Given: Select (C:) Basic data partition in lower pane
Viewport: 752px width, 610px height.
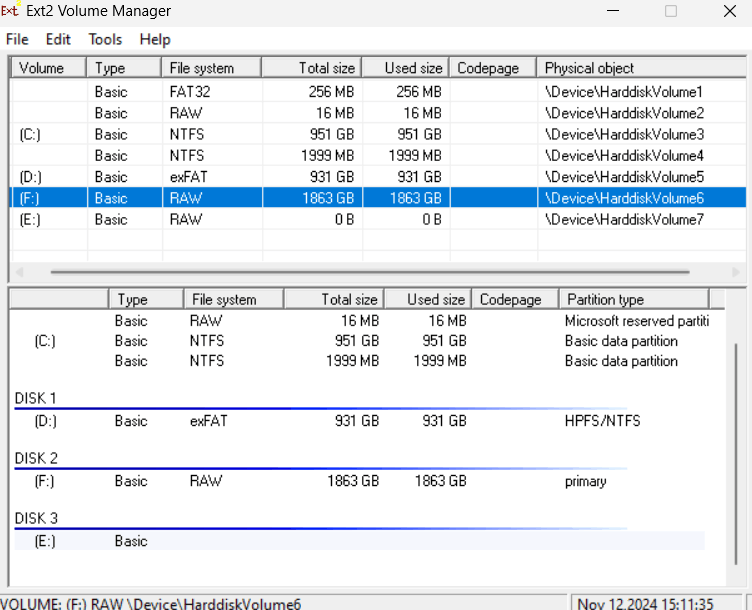Looking at the screenshot, I should [360, 341].
